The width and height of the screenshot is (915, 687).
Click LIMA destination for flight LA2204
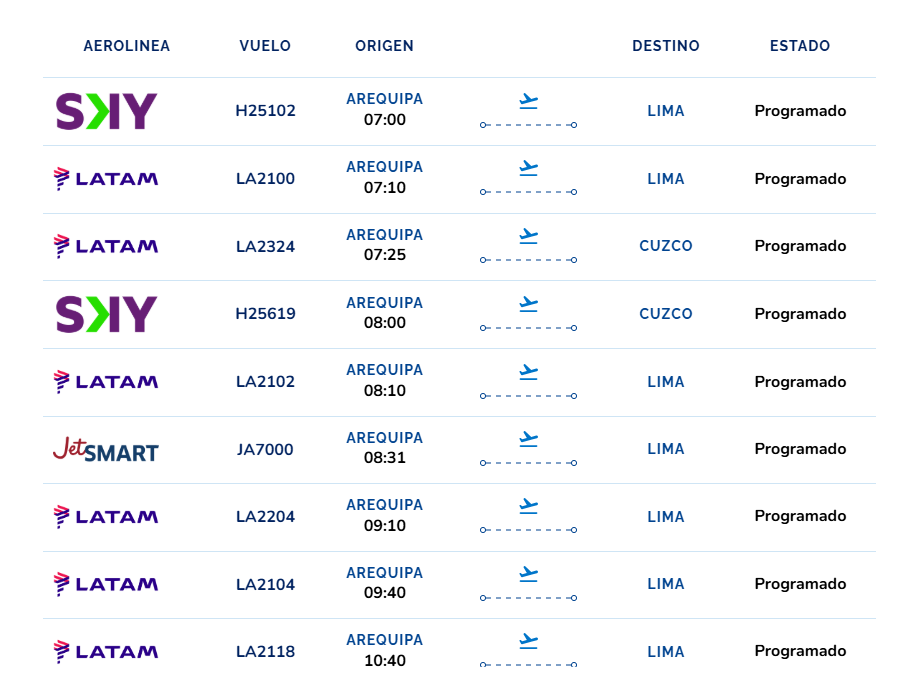tap(666, 517)
